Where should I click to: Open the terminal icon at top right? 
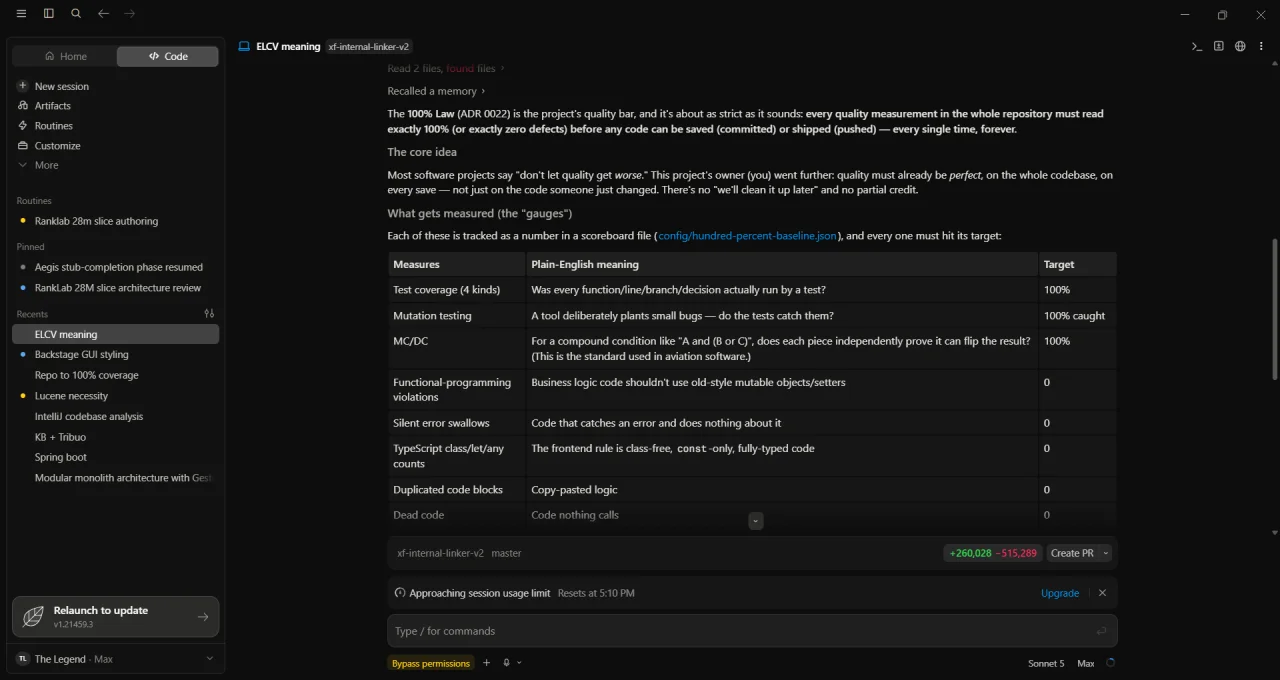coord(1196,46)
